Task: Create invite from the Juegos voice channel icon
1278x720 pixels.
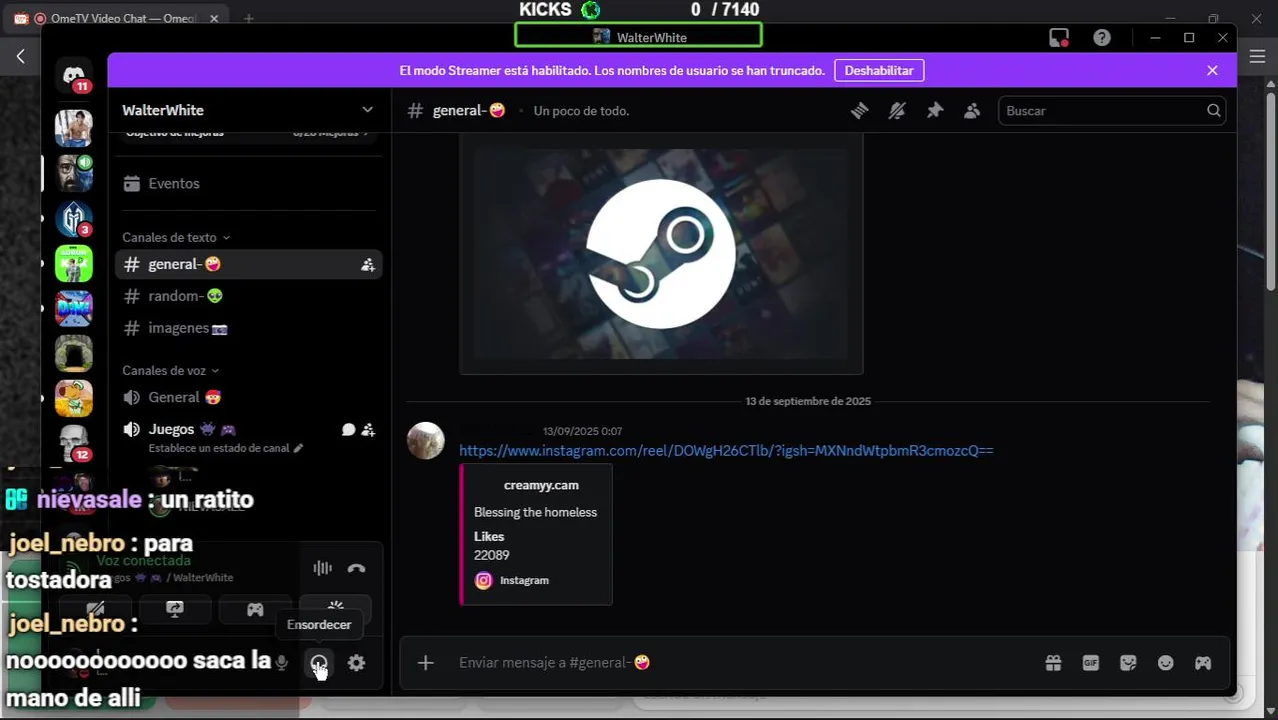Action: pos(368,430)
